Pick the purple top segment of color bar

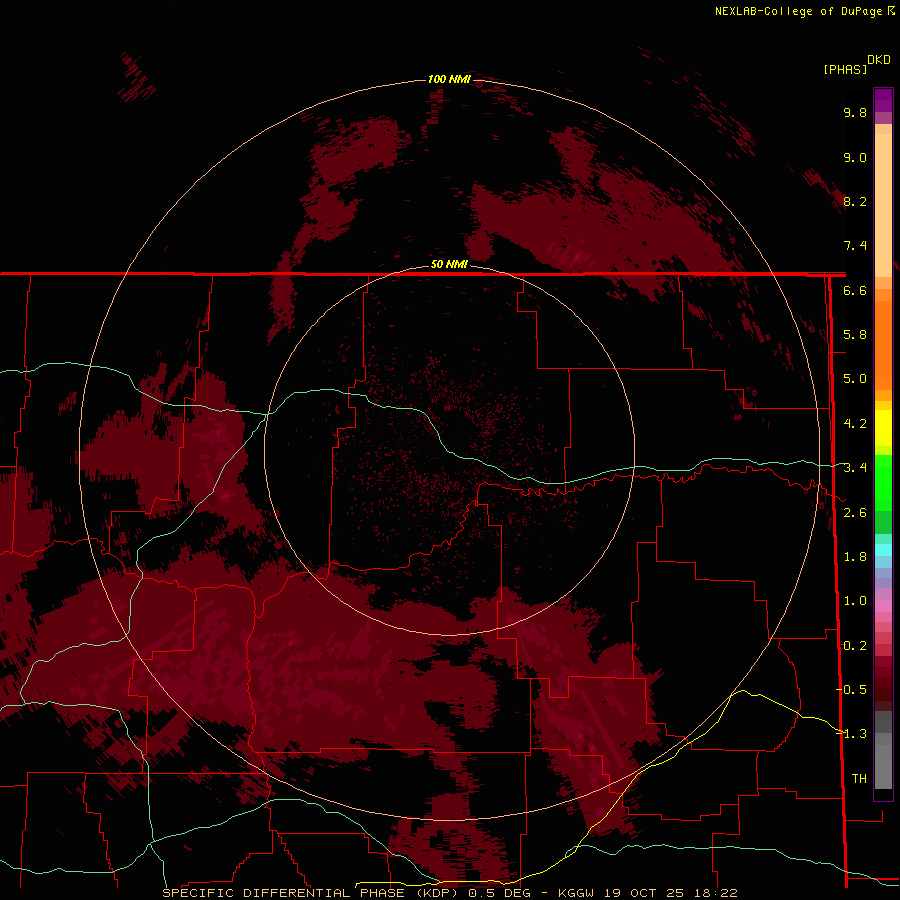883,100
